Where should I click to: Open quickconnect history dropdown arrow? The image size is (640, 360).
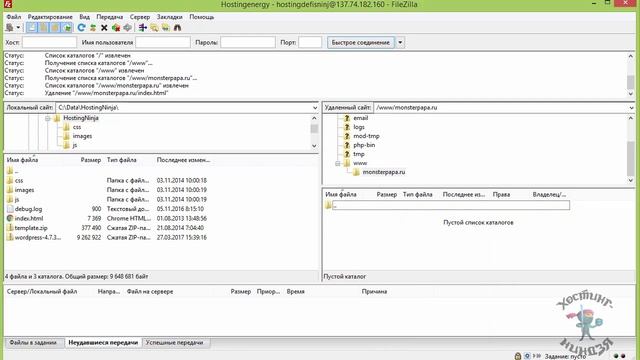coord(400,42)
